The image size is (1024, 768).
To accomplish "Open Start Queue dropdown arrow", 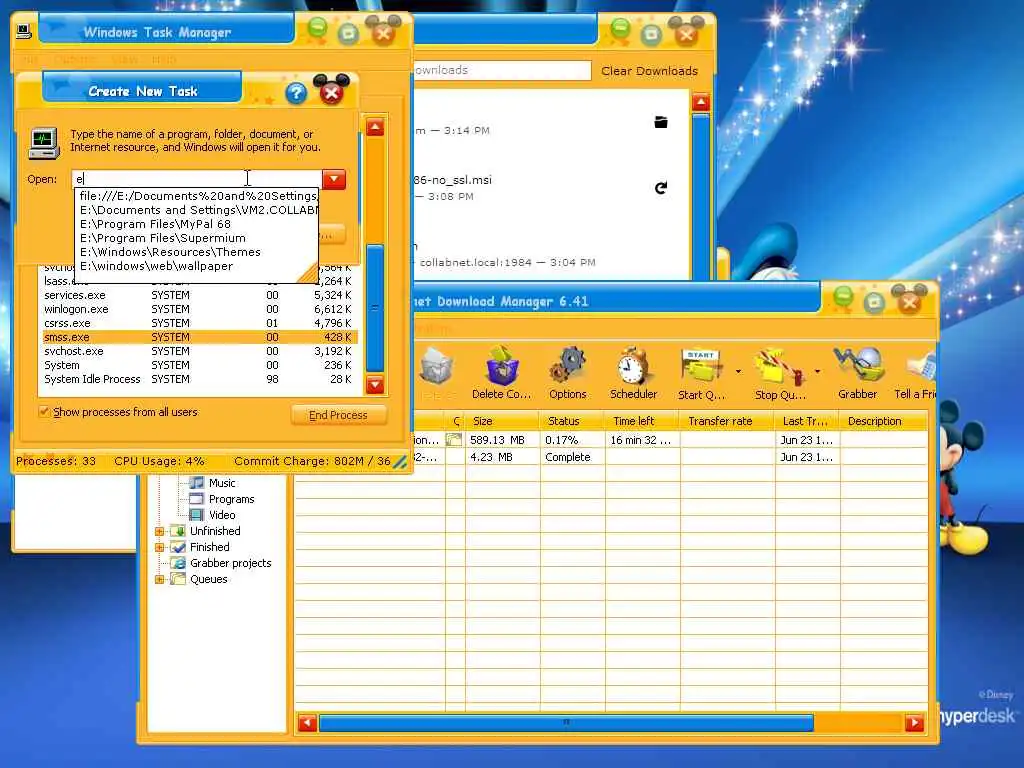I will point(738,372).
